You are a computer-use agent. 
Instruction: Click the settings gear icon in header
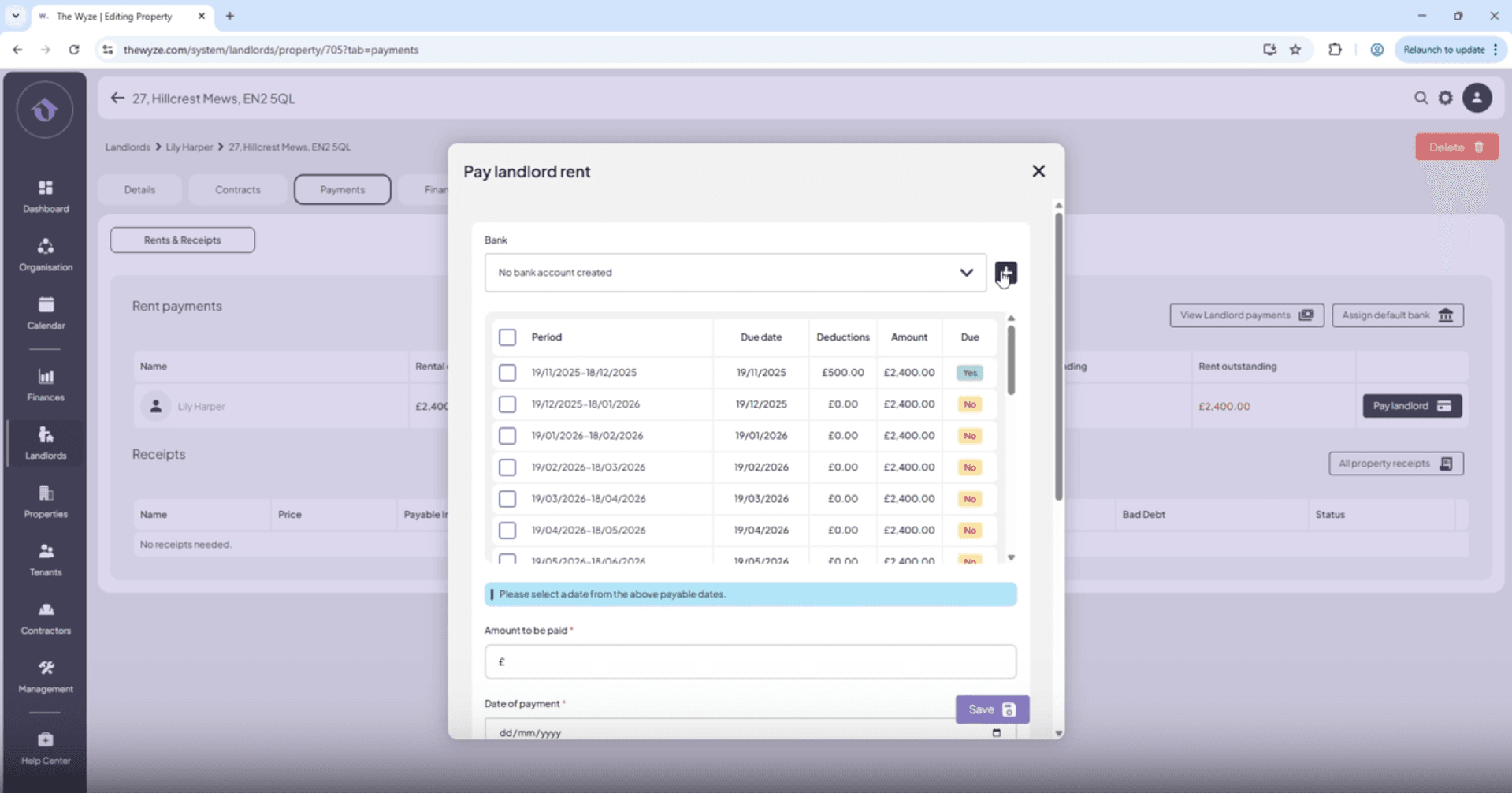click(x=1445, y=98)
